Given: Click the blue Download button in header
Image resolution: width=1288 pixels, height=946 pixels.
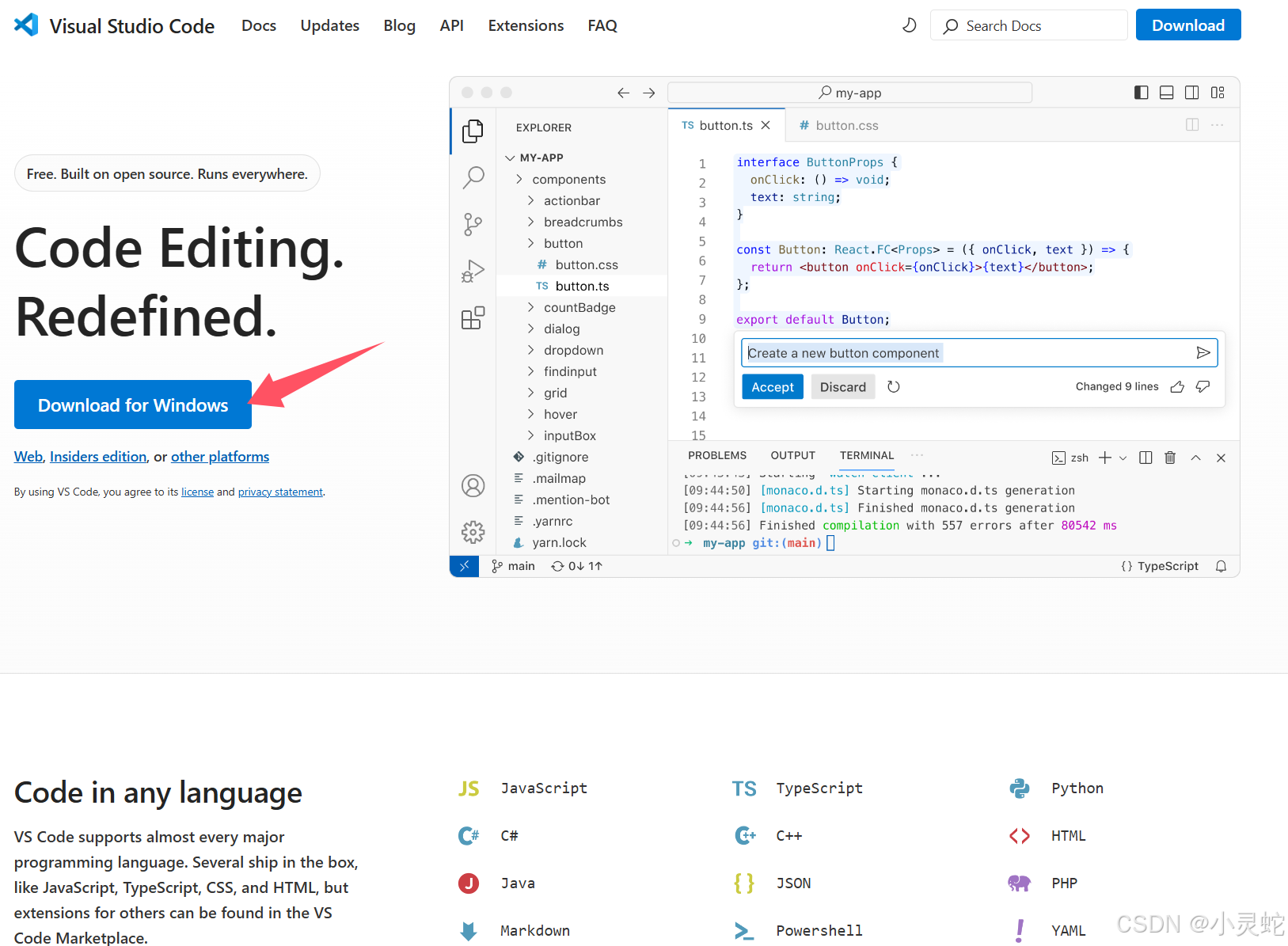Looking at the screenshot, I should (x=1188, y=25).
